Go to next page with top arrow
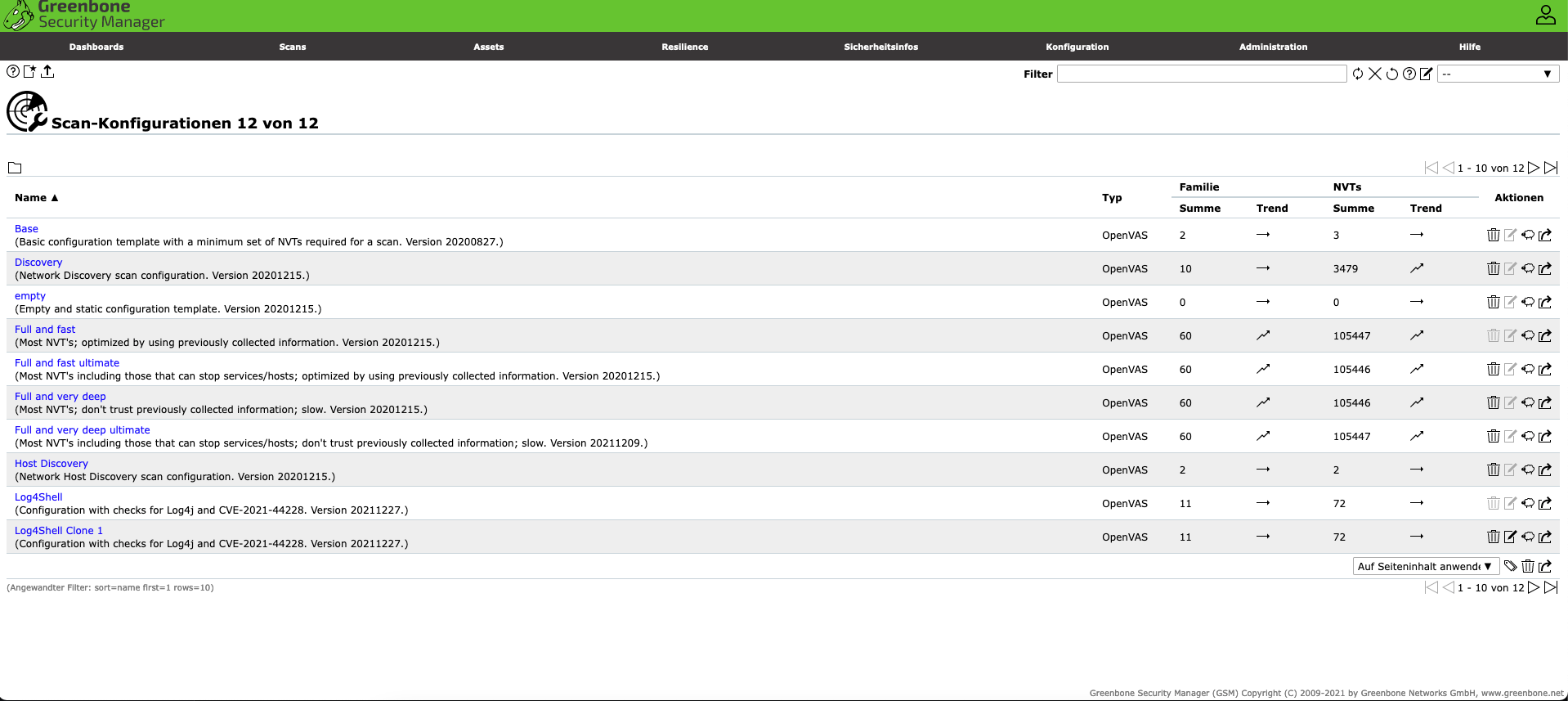This screenshot has width=1568, height=701. 1534,168
